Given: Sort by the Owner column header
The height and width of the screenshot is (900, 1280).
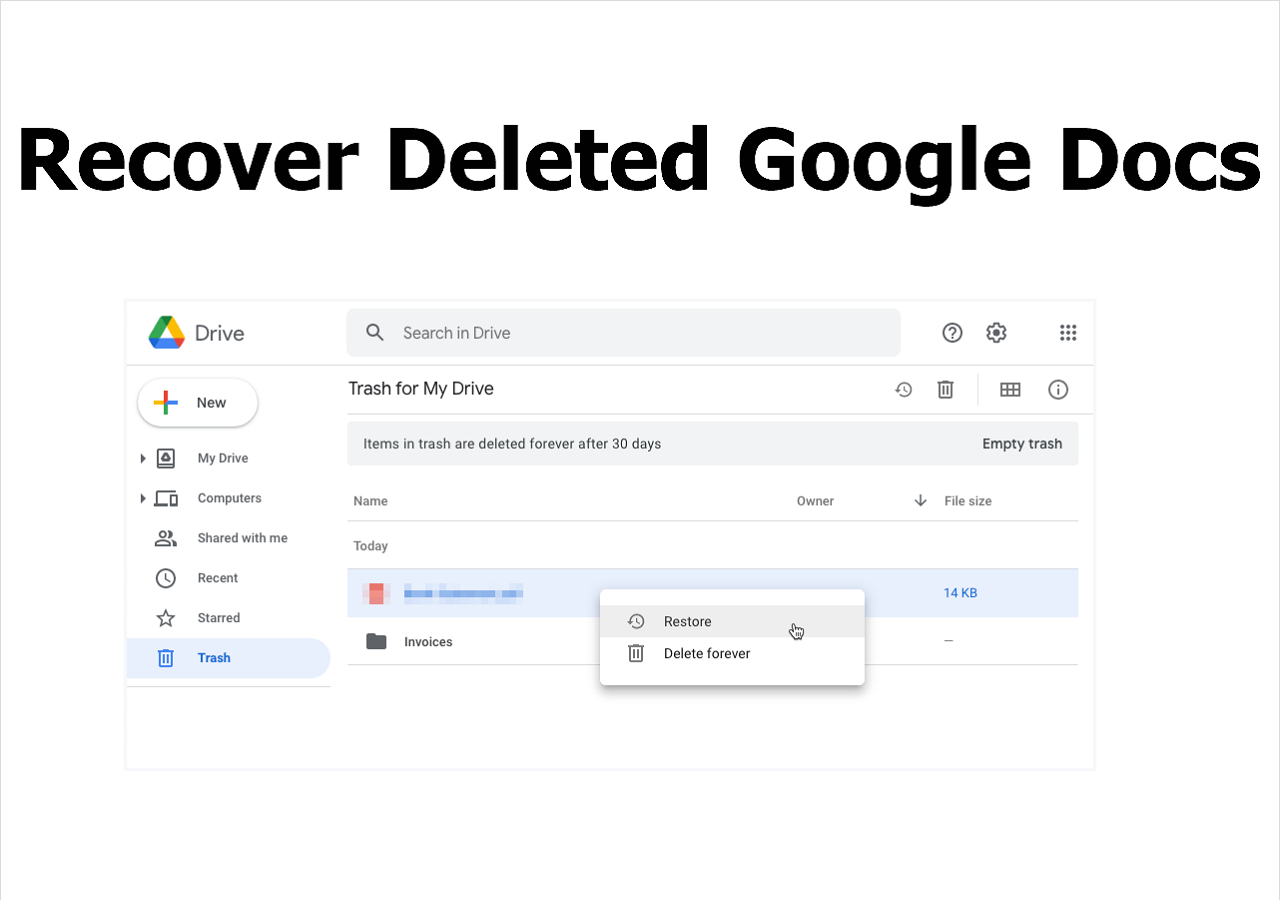Looking at the screenshot, I should coord(815,501).
